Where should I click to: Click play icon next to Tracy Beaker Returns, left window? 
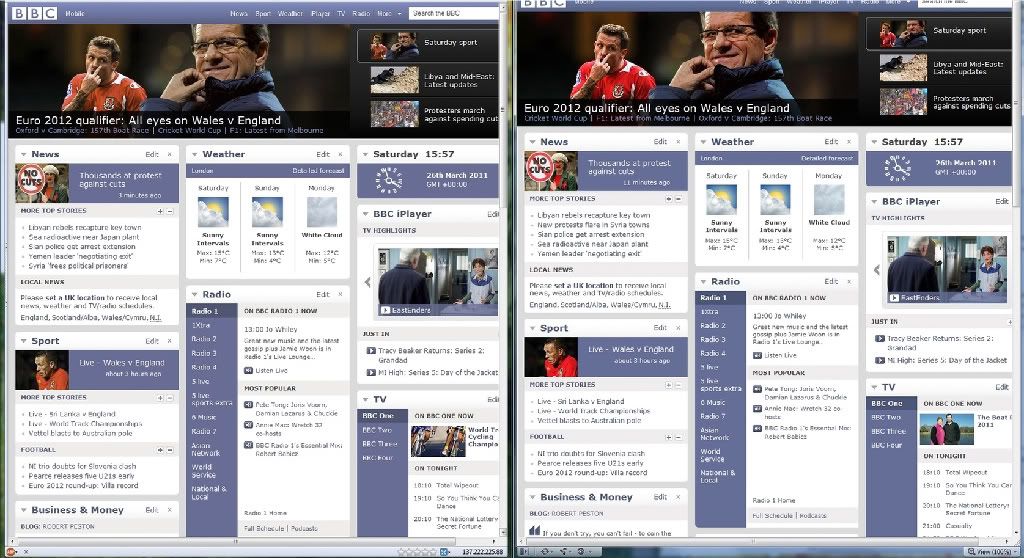(x=371, y=351)
